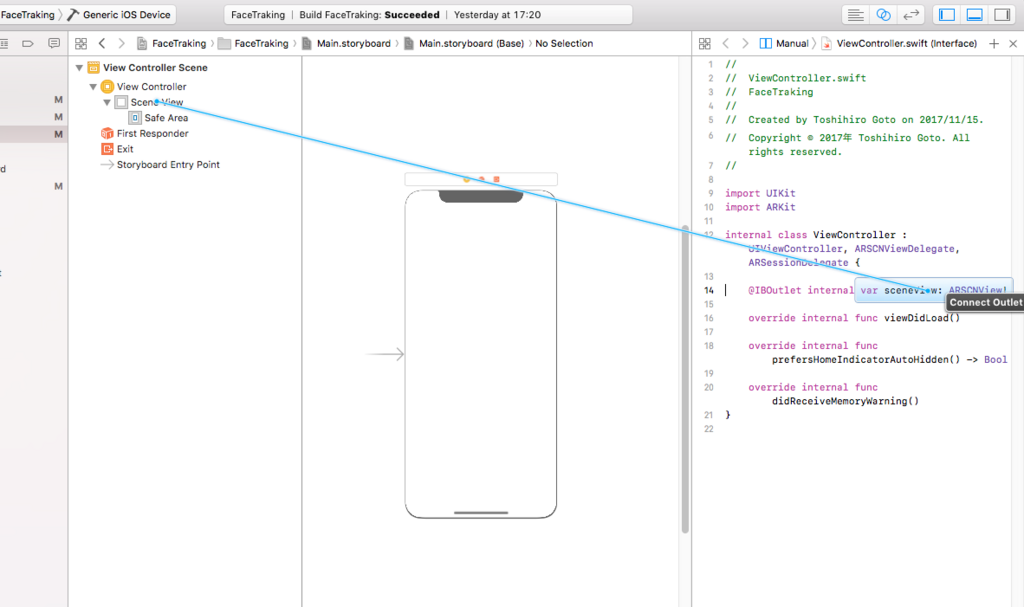This screenshot has height=607, width=1024.
Task: Open the Manual assistant mode menu
Action: (x=784, y=43)
